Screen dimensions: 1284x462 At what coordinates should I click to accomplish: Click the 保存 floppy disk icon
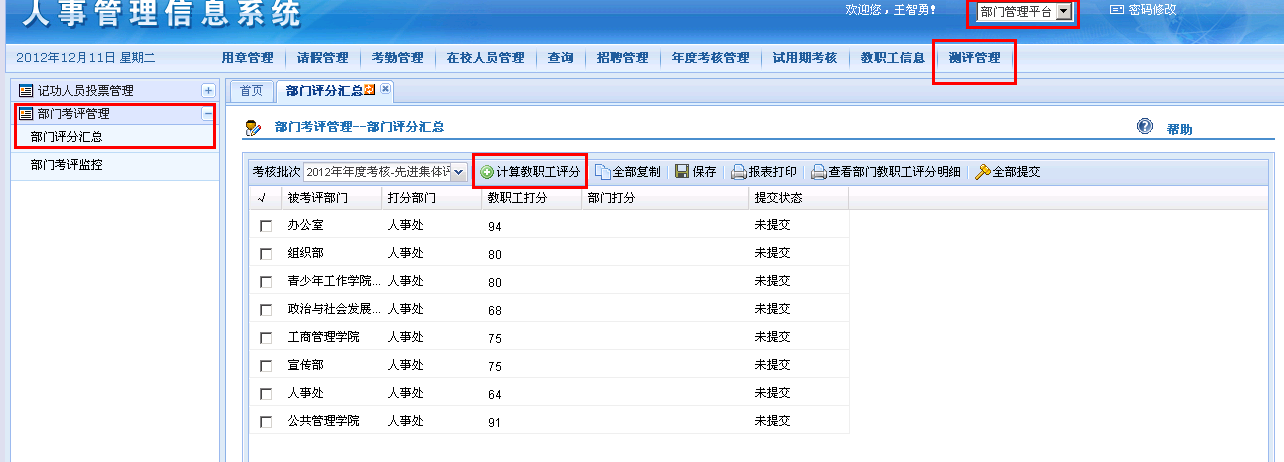[682, 172]
